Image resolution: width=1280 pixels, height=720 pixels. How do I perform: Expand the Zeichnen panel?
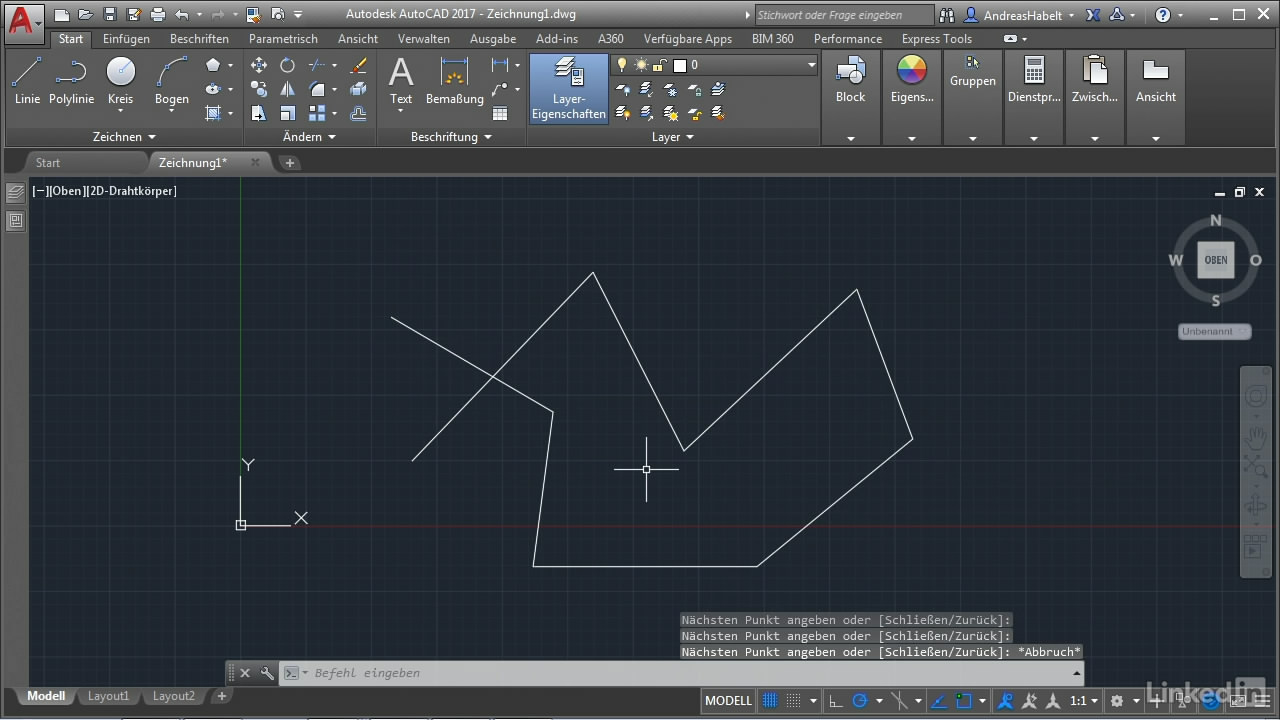(124, 137)
